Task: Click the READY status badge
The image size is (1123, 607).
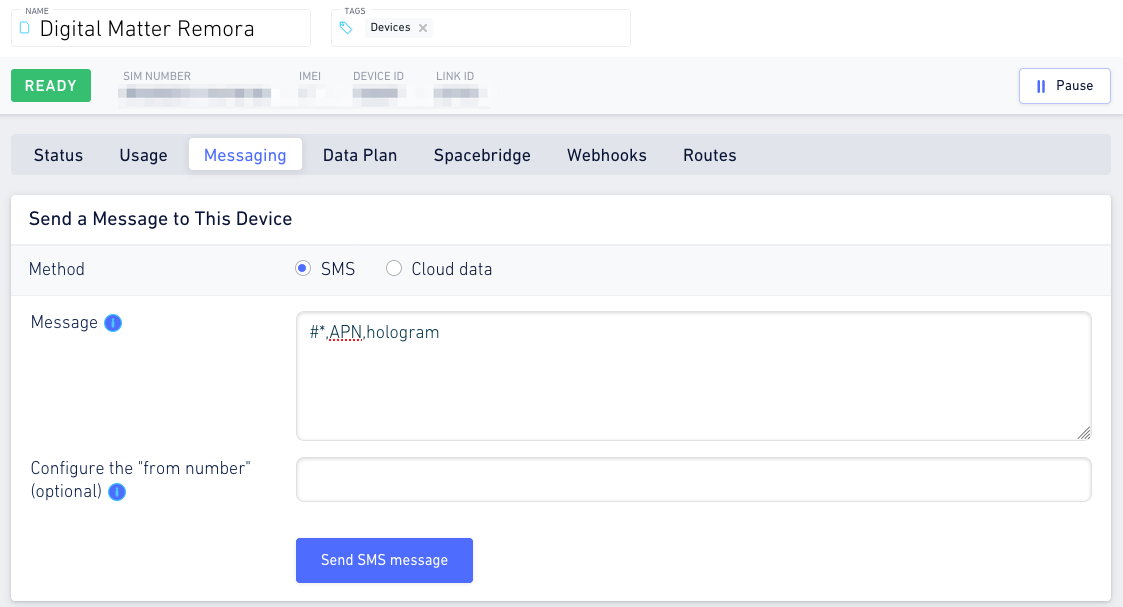Action: tap(51, 86)
